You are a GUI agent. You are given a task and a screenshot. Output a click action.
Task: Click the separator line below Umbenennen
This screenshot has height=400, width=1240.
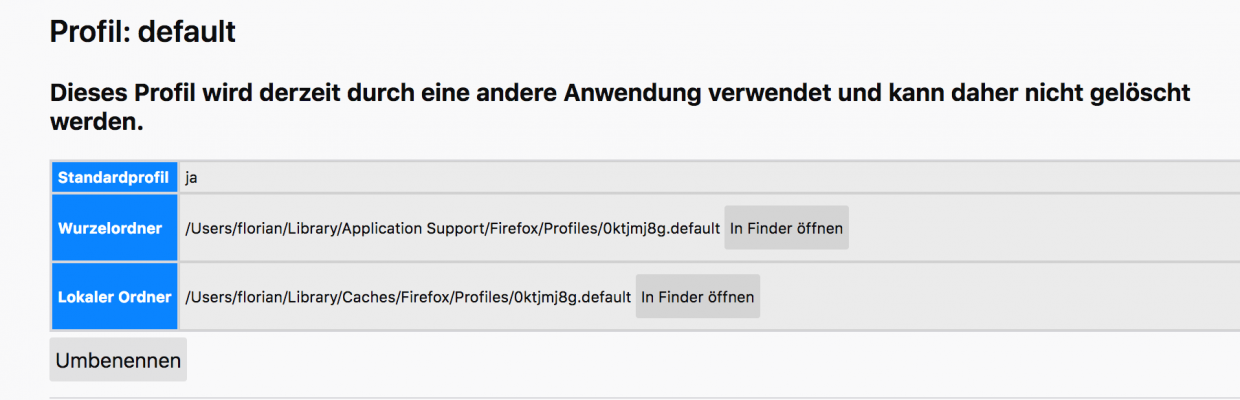tap(645, 397)
